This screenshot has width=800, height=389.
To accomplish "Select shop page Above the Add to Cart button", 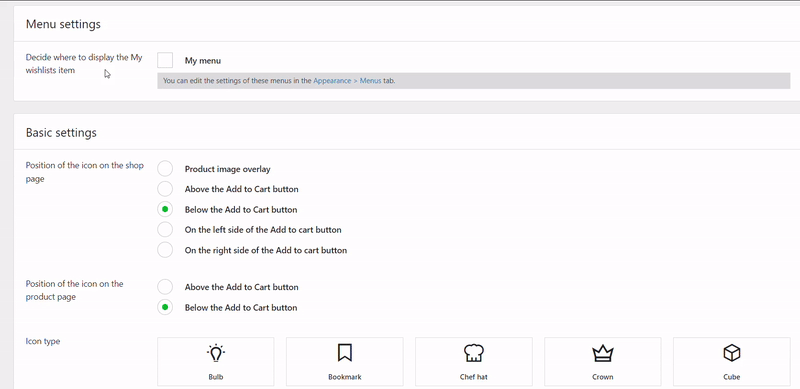I will tap(165, 189).
